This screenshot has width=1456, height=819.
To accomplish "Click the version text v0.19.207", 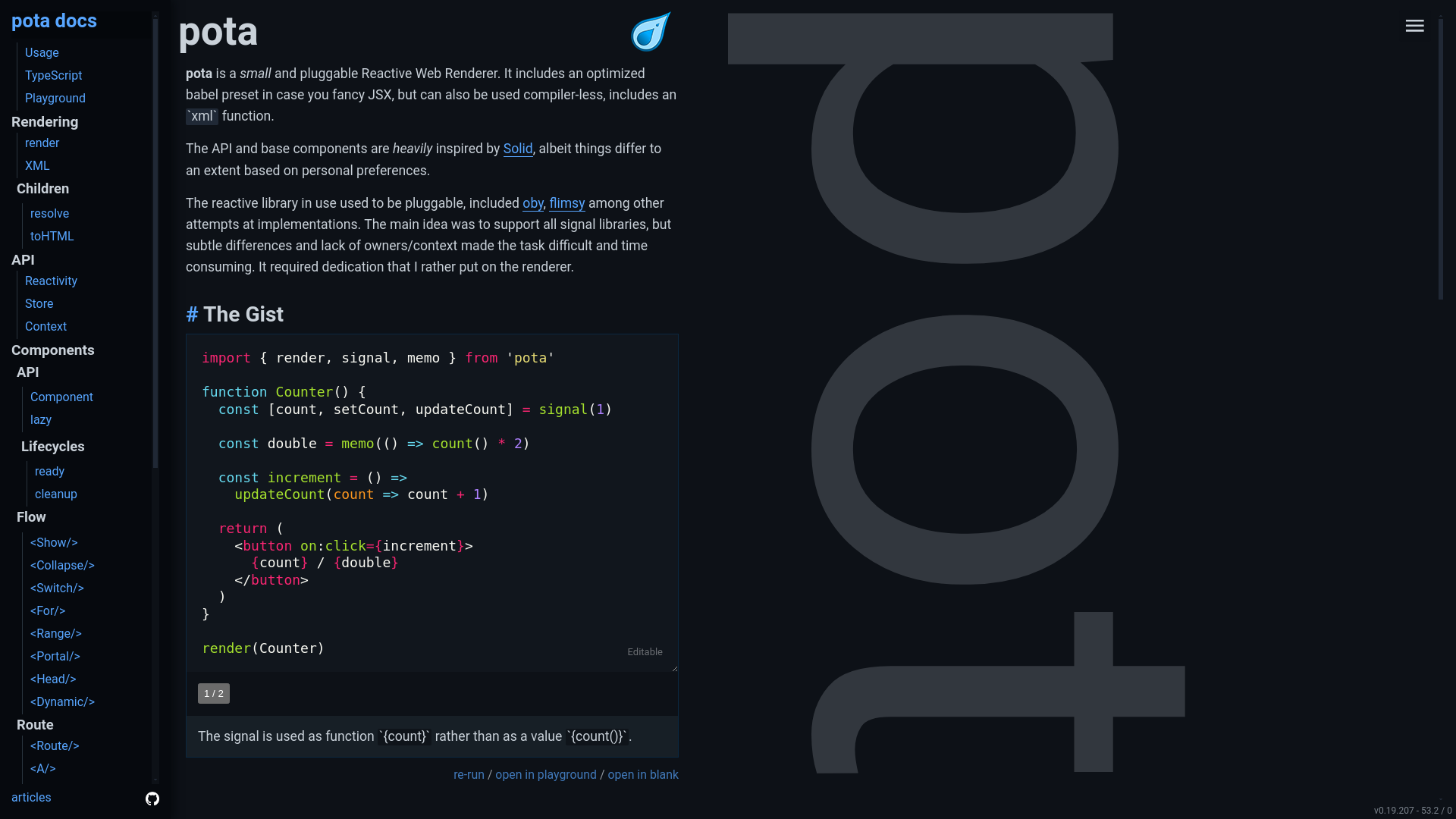I will [x=1394, y=811].
